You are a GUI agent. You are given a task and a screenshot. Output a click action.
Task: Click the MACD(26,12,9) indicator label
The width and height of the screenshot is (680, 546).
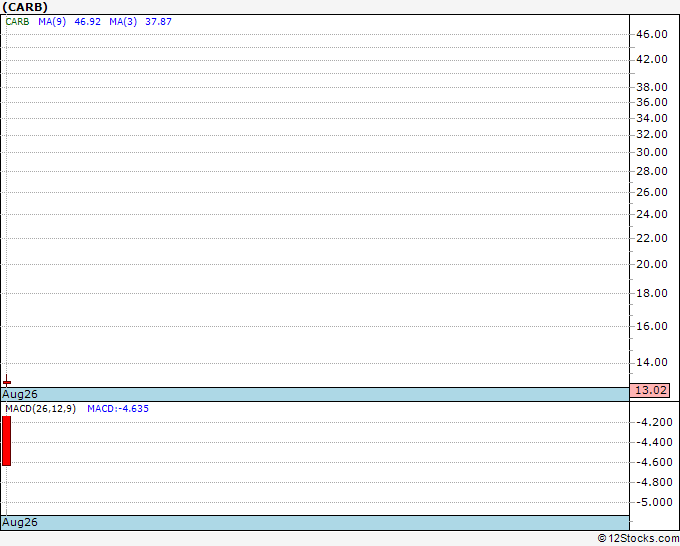coord(40,409)
